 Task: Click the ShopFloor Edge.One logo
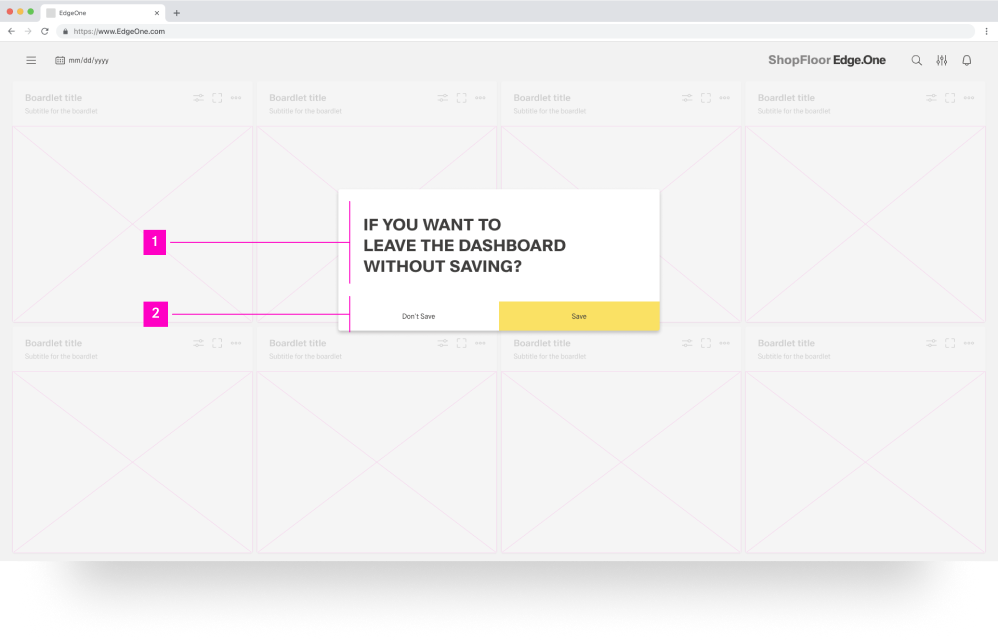(827, 60)
